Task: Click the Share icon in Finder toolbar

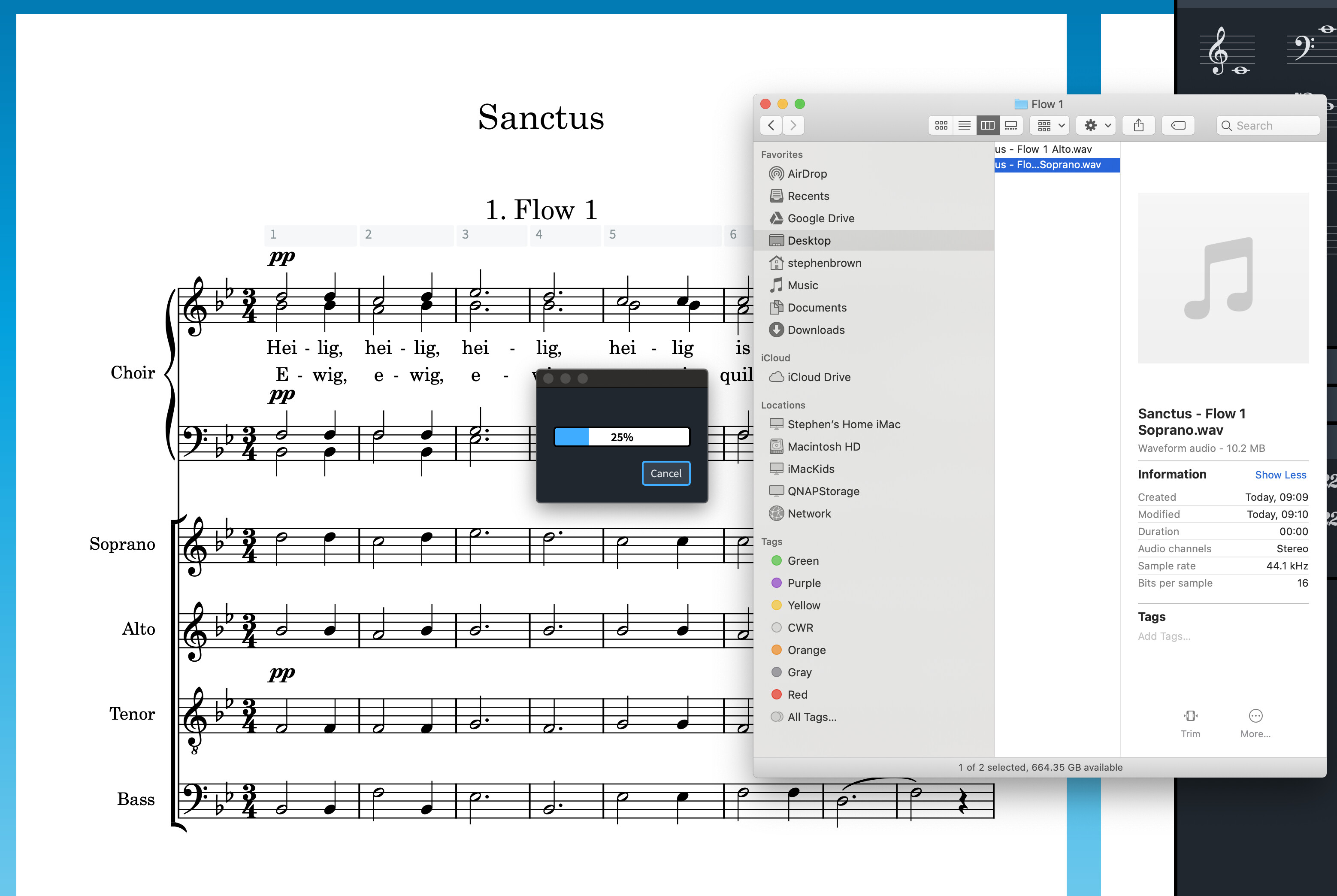Action: click(x=1138, y=125)
